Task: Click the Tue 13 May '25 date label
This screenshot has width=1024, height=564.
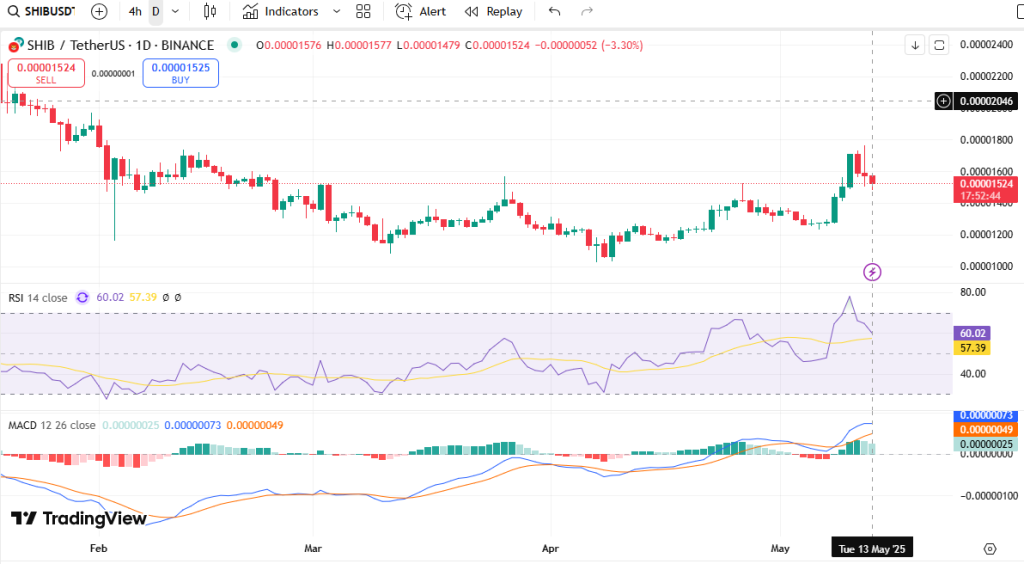Action: point(872,549)
